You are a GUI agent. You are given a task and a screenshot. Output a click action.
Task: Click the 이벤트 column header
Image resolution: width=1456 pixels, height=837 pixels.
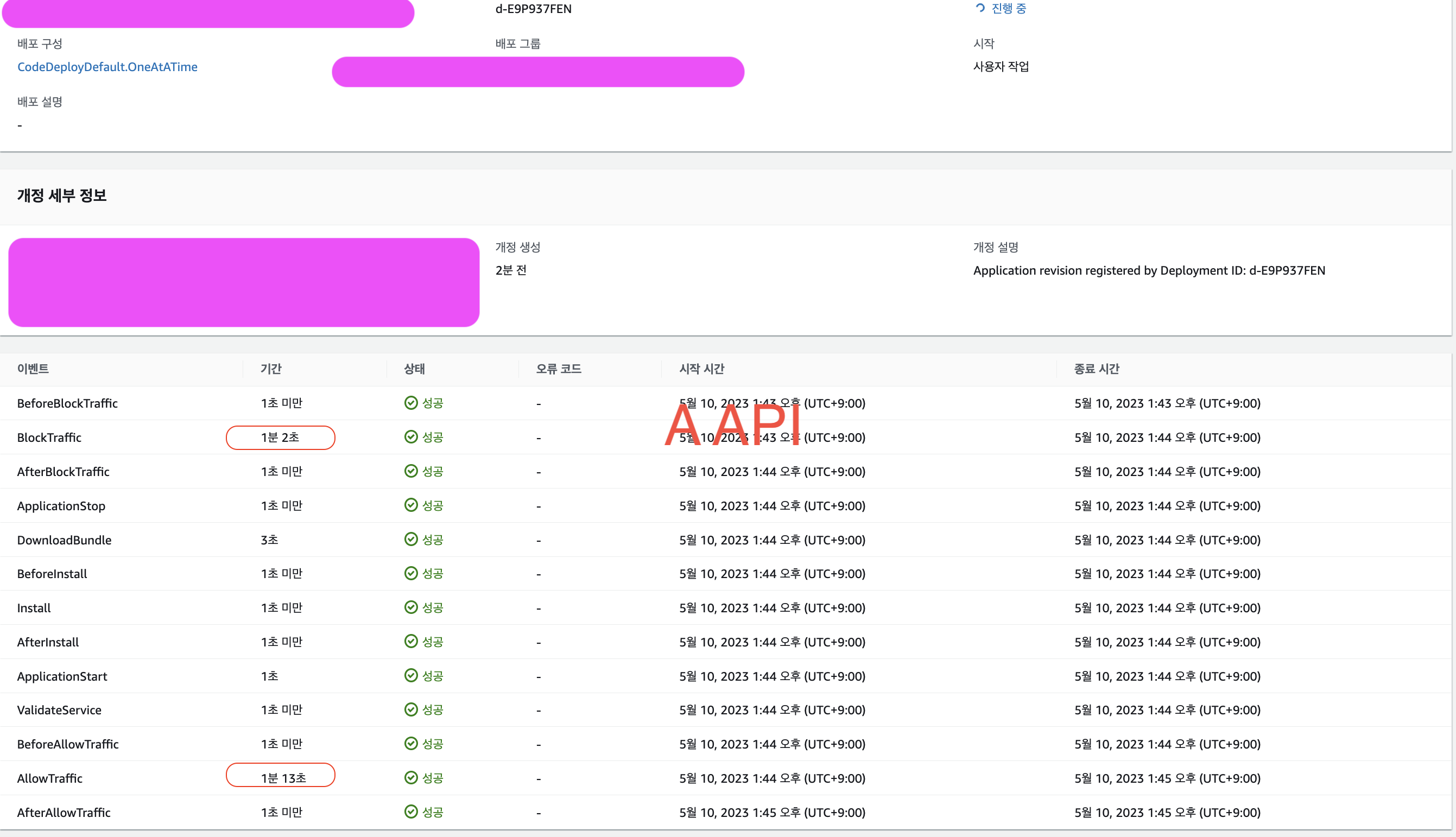[x=33, y=369]
